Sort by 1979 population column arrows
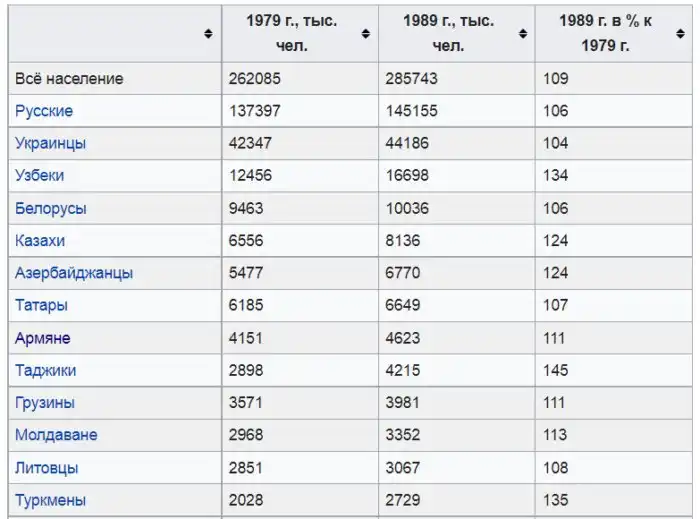 [x=365, y=34]
